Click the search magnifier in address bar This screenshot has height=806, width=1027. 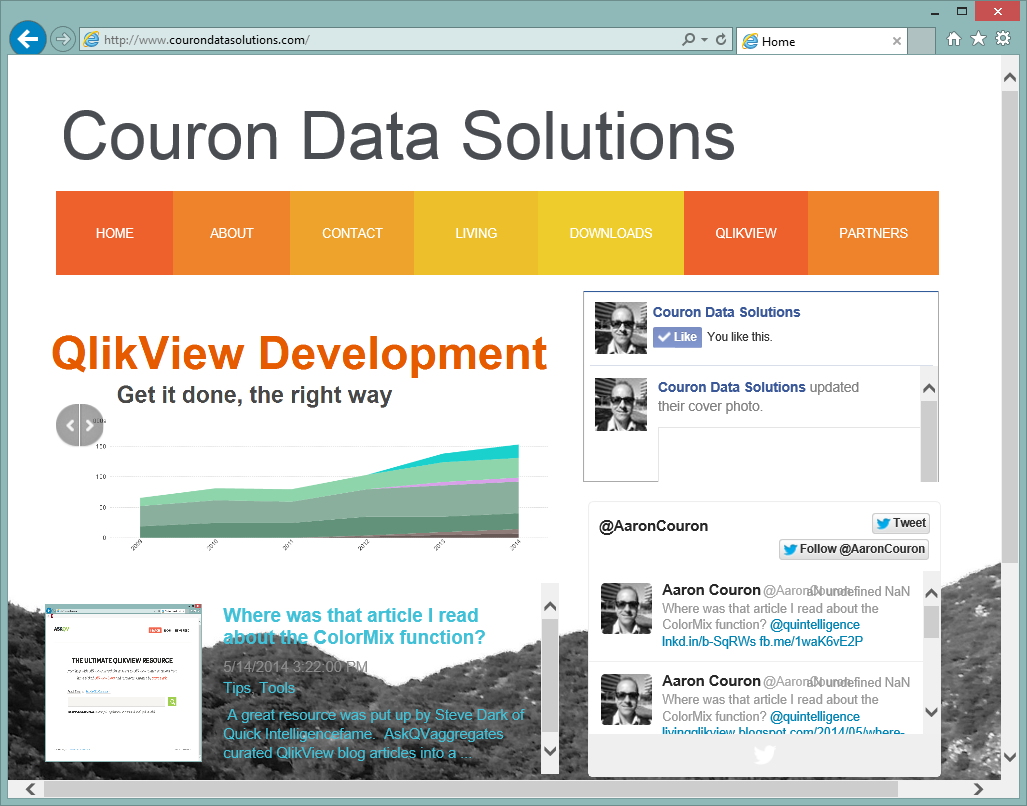coord(688,39)
